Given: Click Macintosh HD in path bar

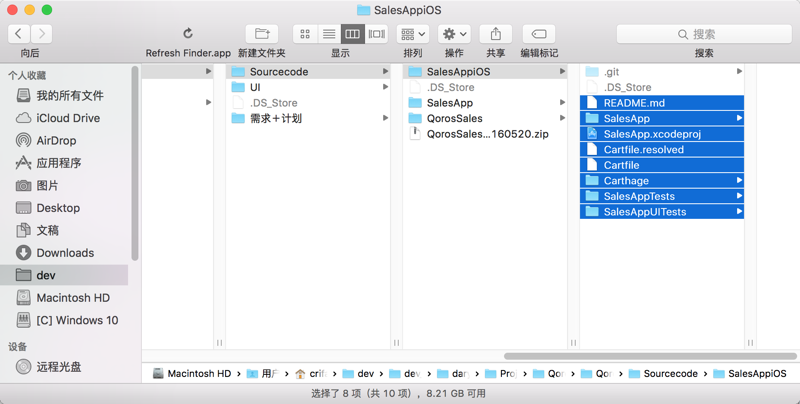Looking at the screenshot, I should tap(192, 373).
